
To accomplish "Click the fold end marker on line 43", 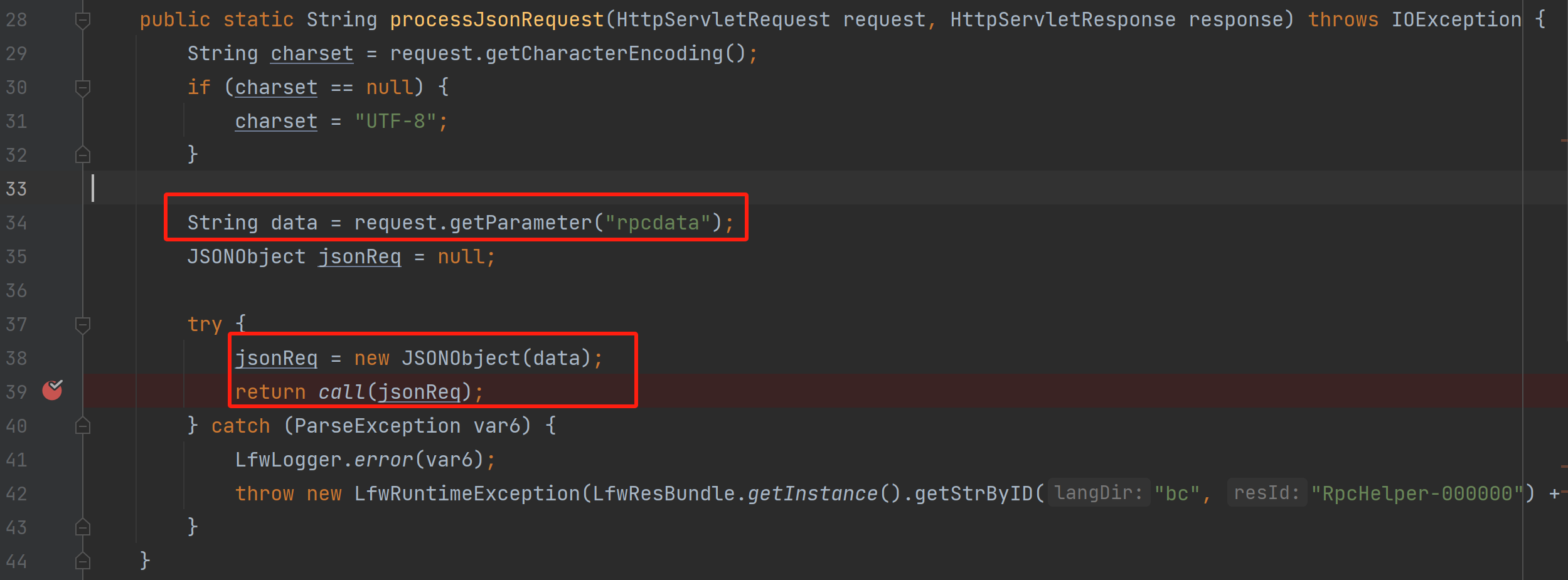I will click(82, 528).
